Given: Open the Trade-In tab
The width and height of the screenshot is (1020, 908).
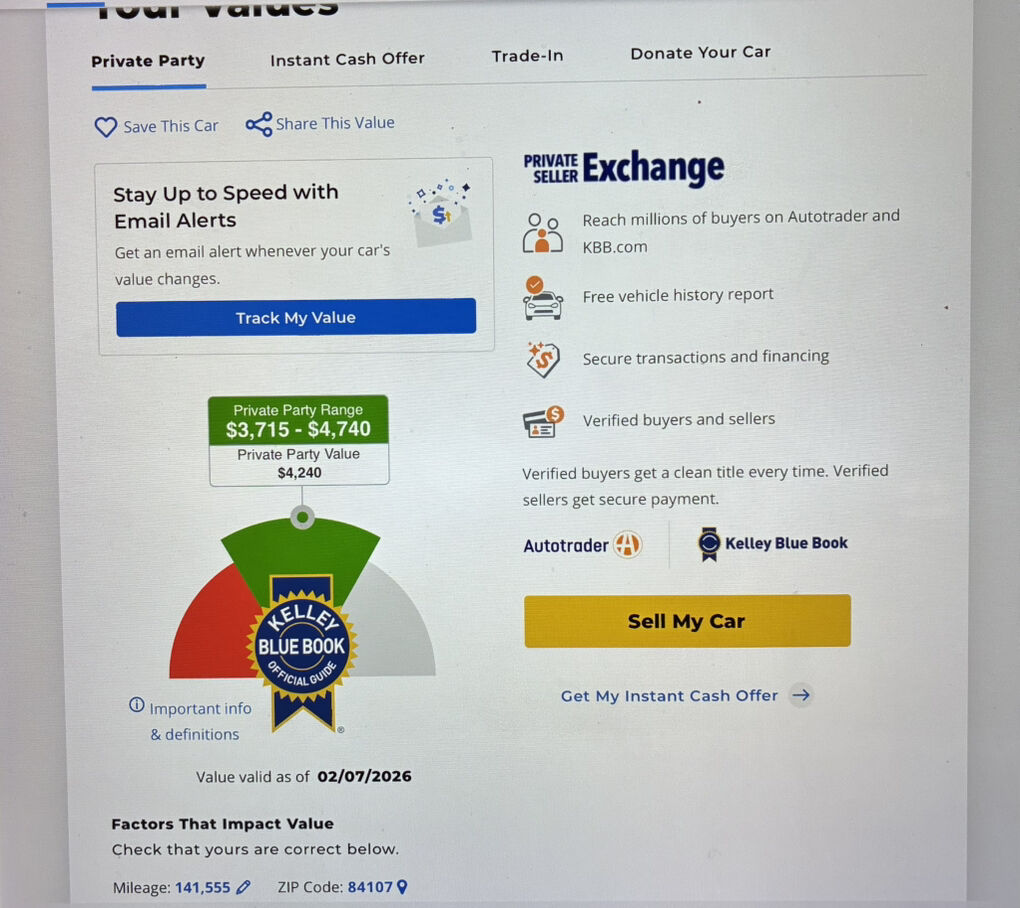Looking at the screenshot, I should pyautogui.click(x=528, y=56).
